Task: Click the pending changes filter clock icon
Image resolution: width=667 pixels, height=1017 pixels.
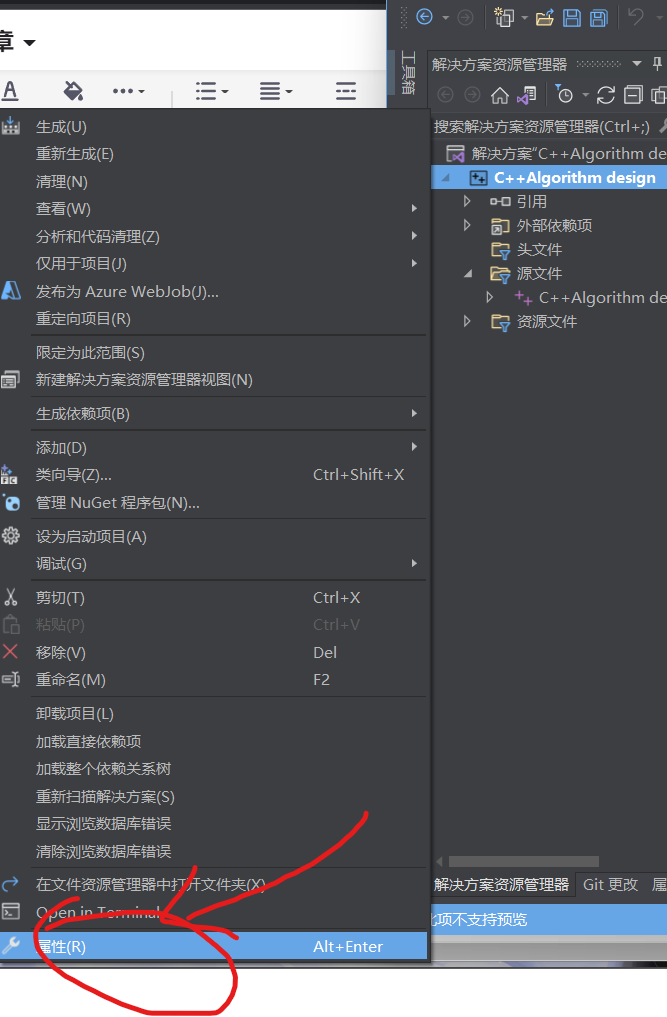Action: click(x=564, y=95)
